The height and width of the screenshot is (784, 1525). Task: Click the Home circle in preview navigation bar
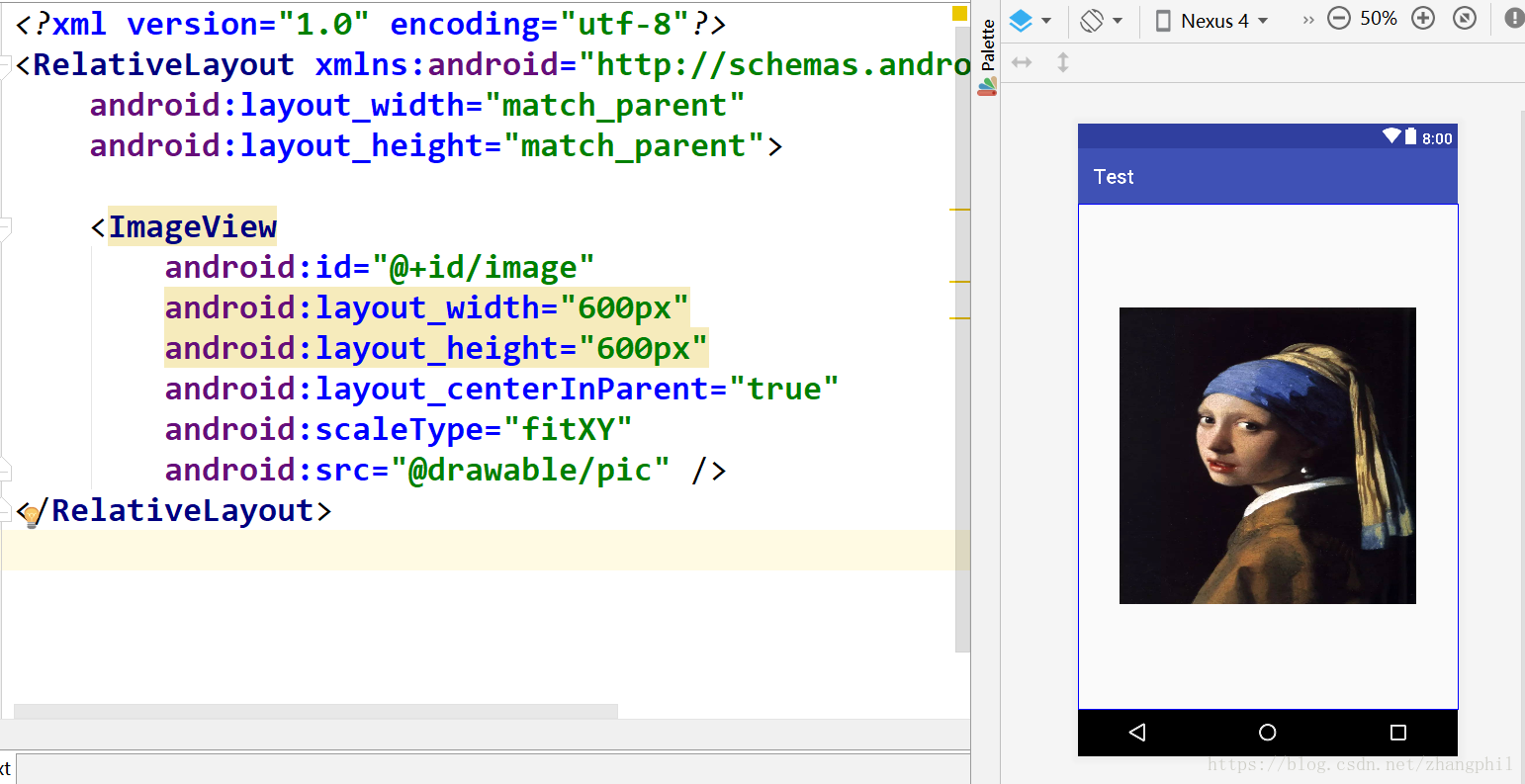tap(1268, 733)
